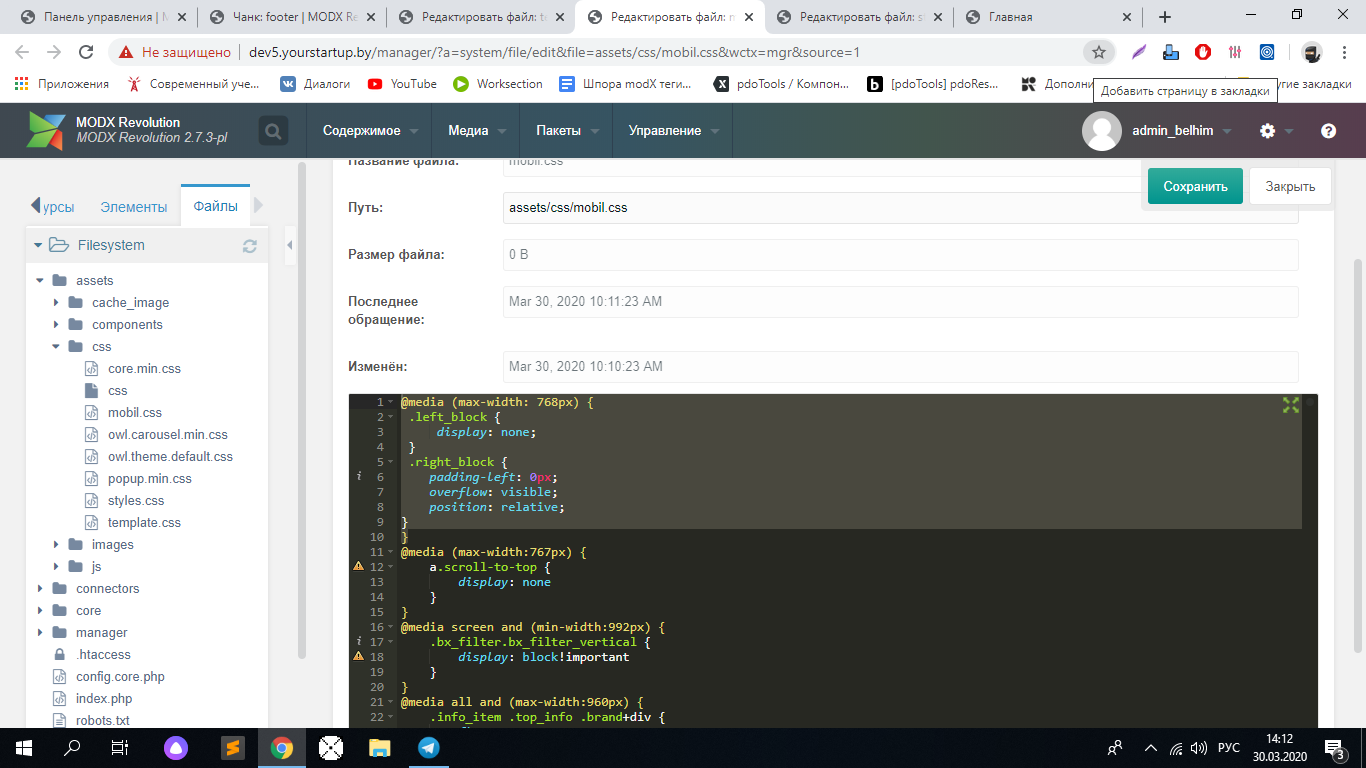Open the manager search magnifier
The height and width of the screenshot is (768, 1366).
272,131
